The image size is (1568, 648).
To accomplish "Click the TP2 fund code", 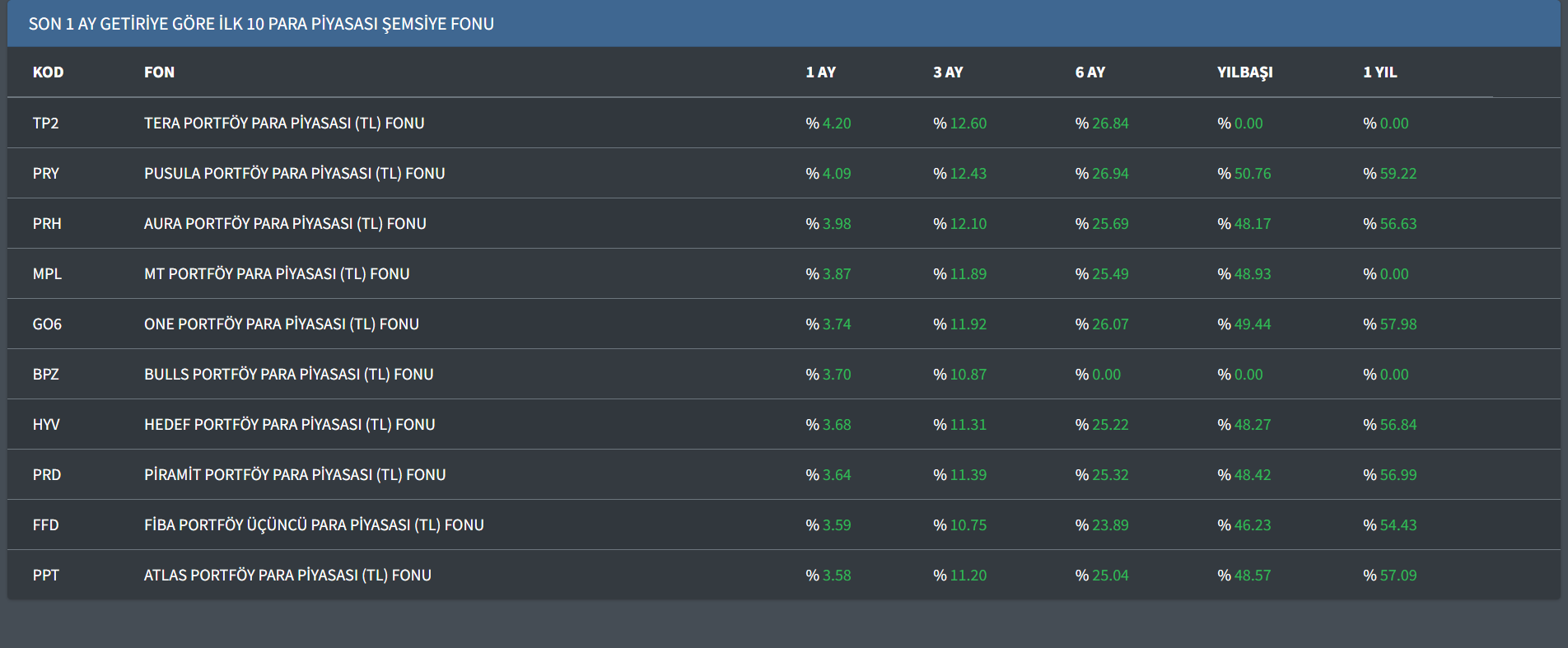I will (x=45, y=124).
